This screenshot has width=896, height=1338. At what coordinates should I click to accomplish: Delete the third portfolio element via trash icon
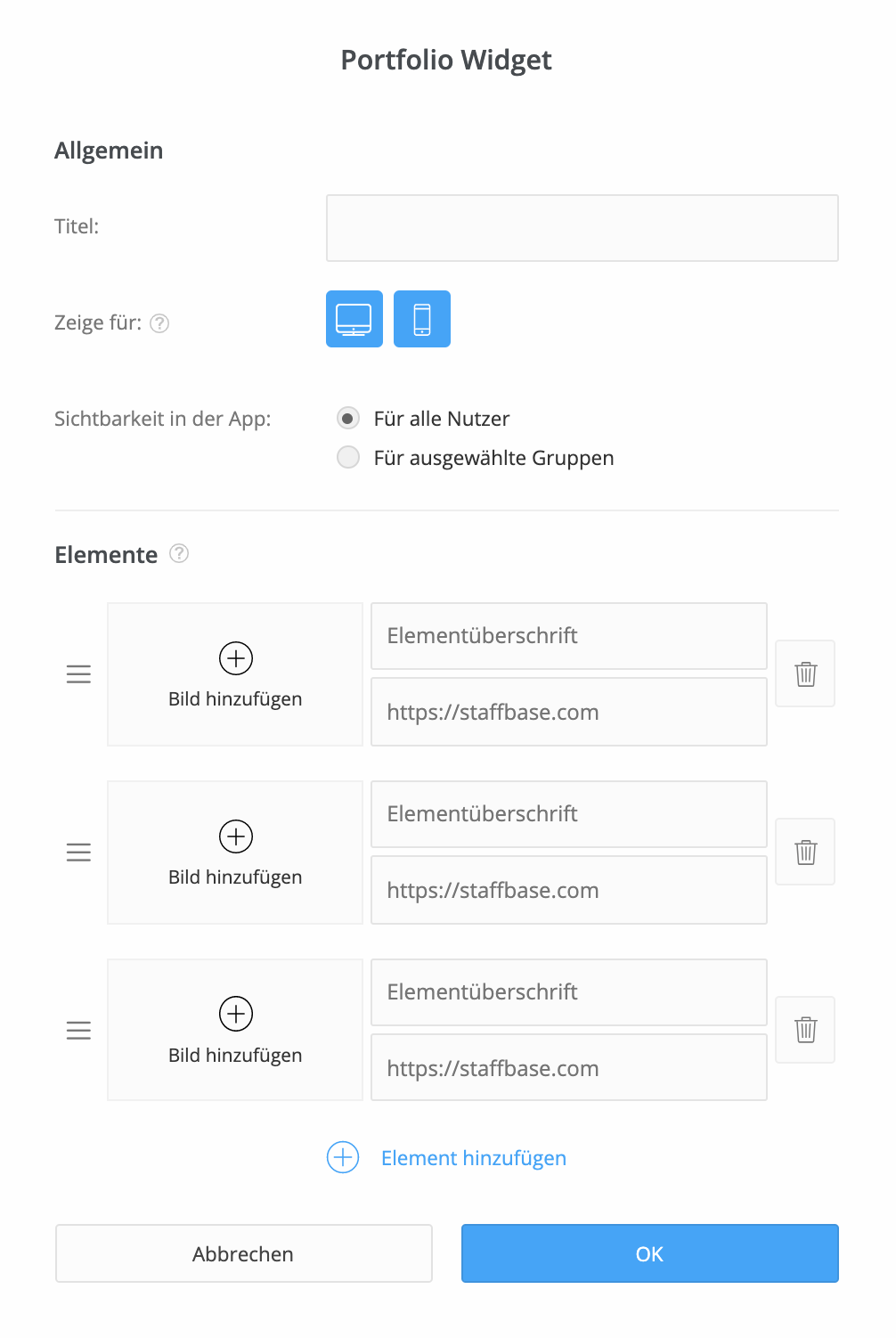pyautogui.click(x=804, y=1030)
